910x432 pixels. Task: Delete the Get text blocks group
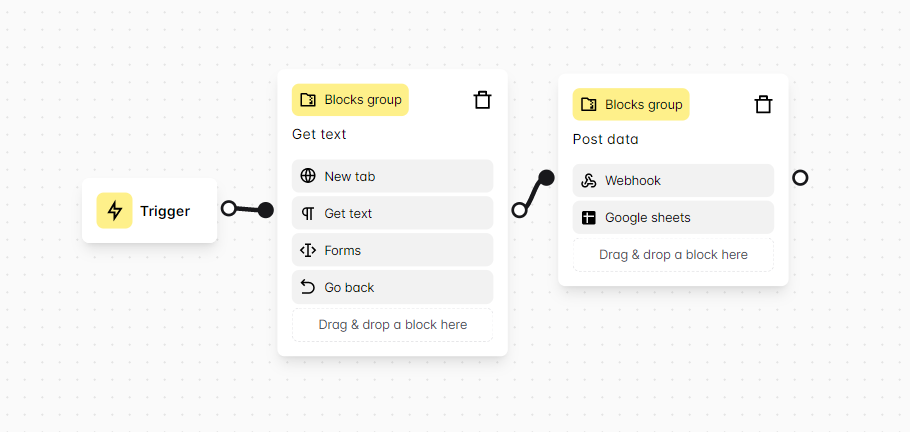click(x=482, y=99)
